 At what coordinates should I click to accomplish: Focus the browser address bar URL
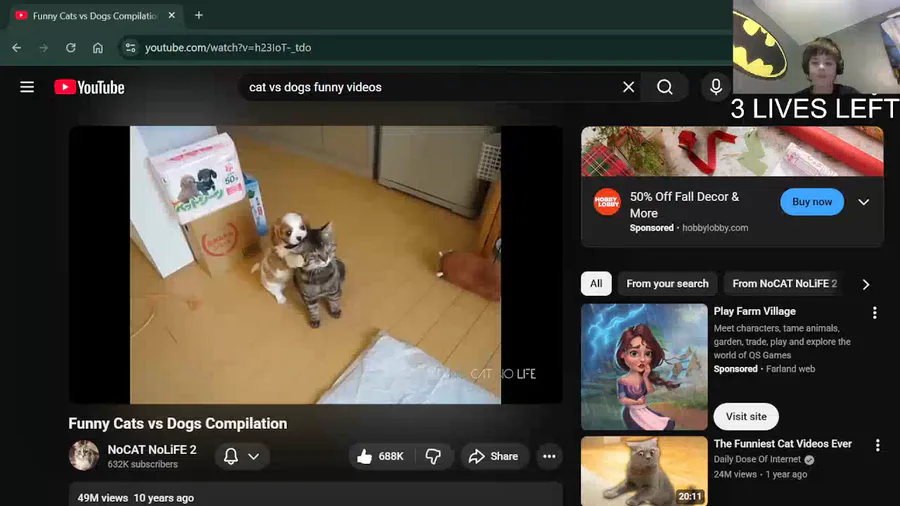tap(228, 48)
